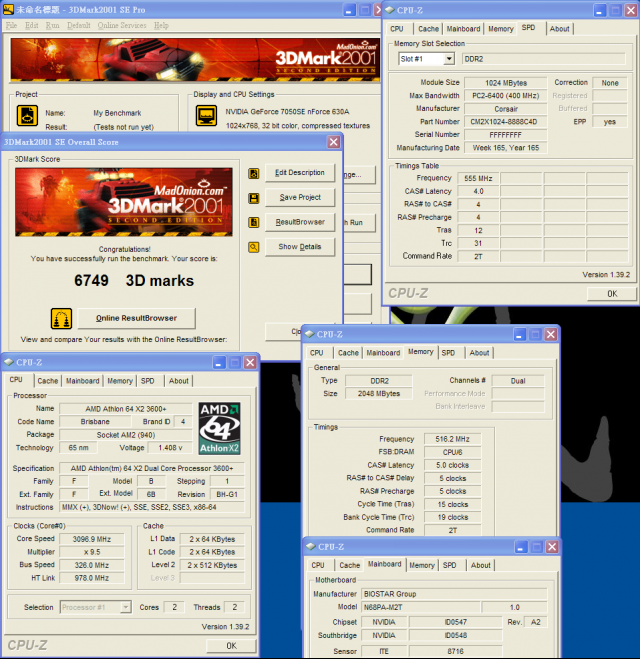This screenshot has width=640, height=659.
Task: Switch to Mainboard tab in CPU window
Action: tap(82, 381)
